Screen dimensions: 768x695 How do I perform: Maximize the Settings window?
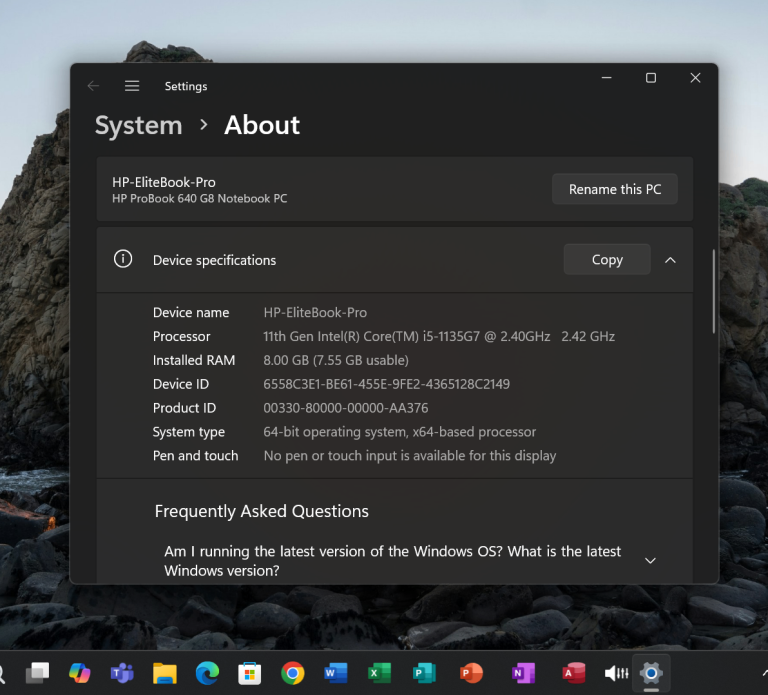(x=650, y=78)
